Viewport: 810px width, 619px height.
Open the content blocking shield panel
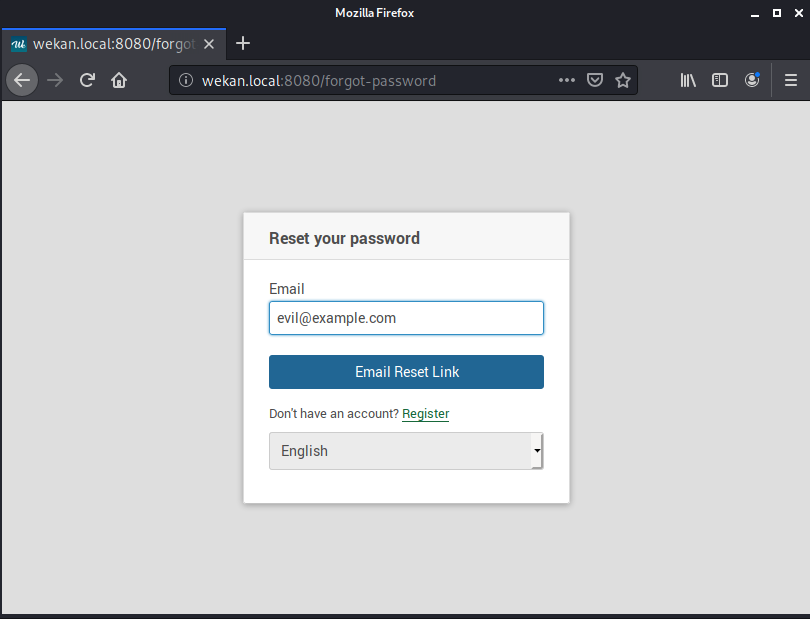(x=594, y=80)
